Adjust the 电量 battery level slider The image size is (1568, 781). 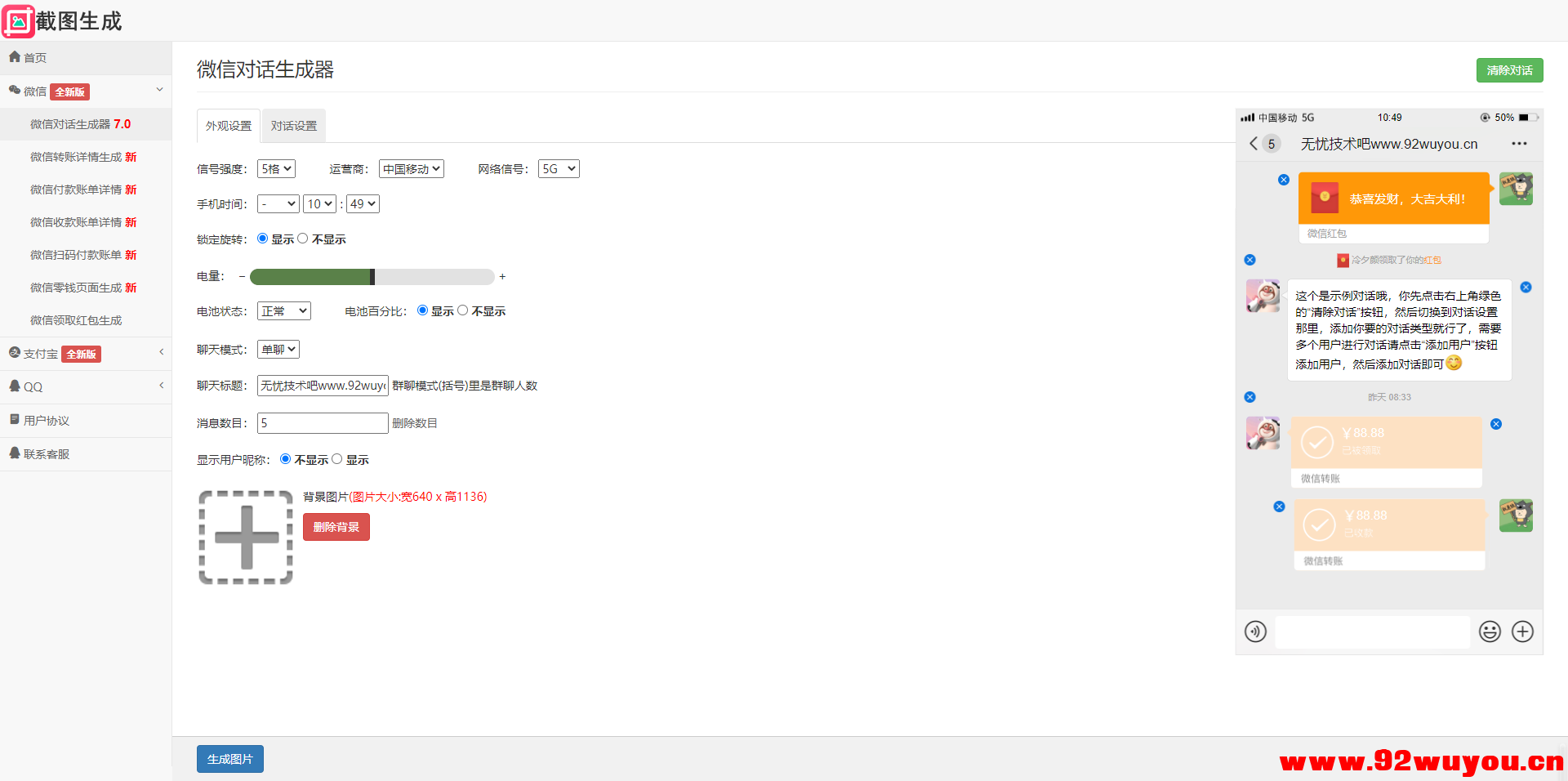373,277
